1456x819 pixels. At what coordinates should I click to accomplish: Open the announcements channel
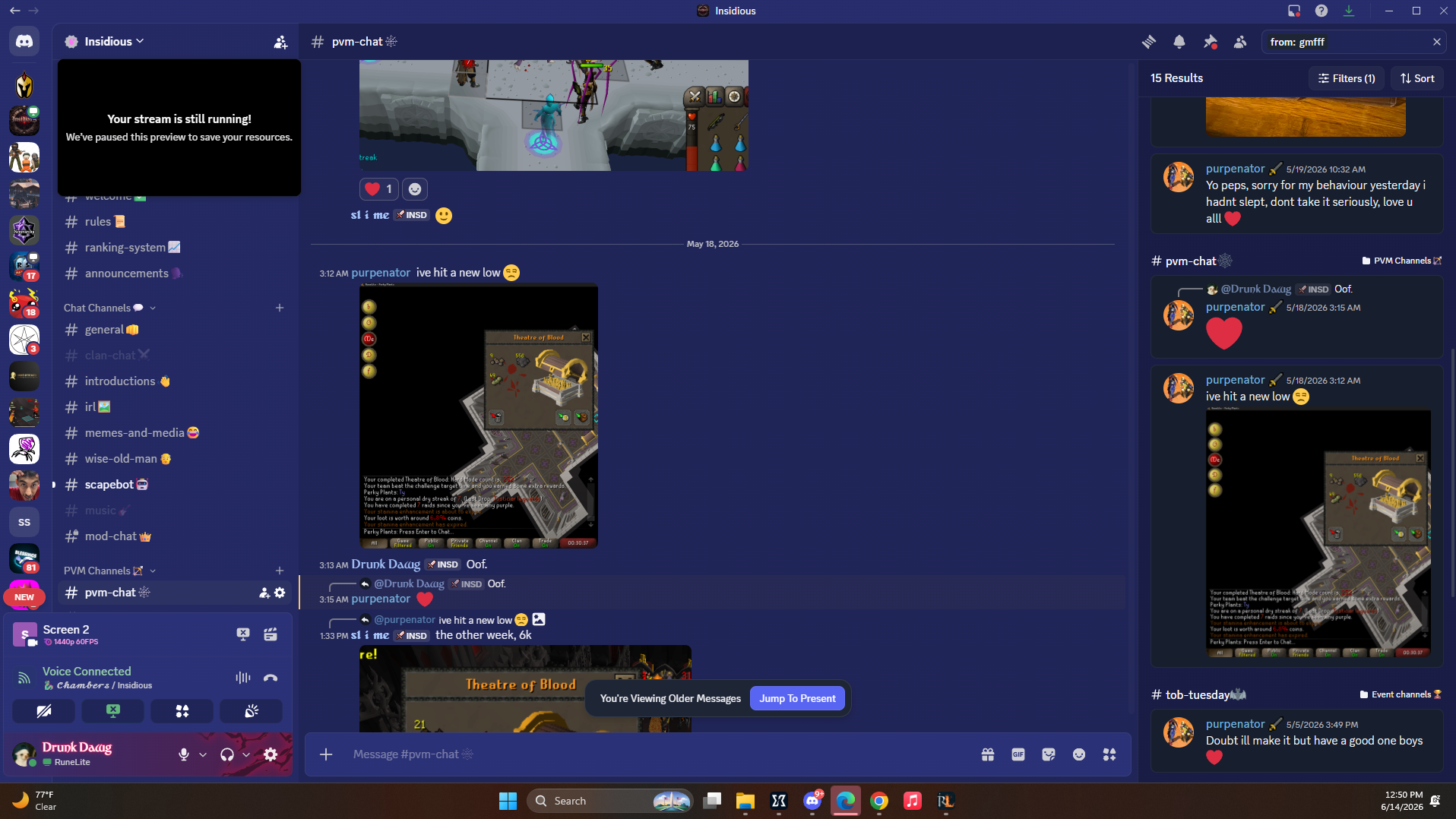pos(174,274)
